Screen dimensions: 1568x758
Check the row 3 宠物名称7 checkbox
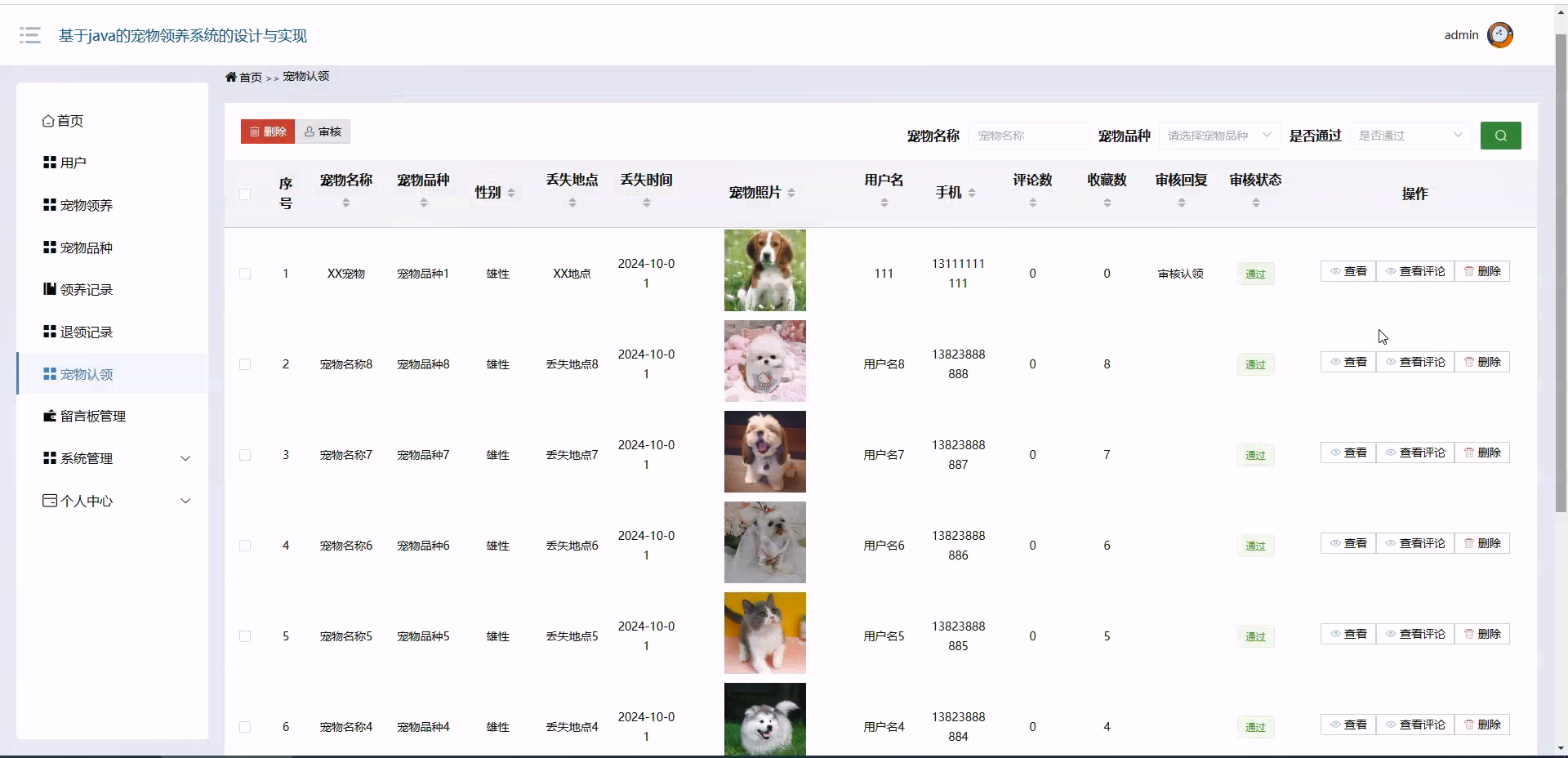click(245, 455)
